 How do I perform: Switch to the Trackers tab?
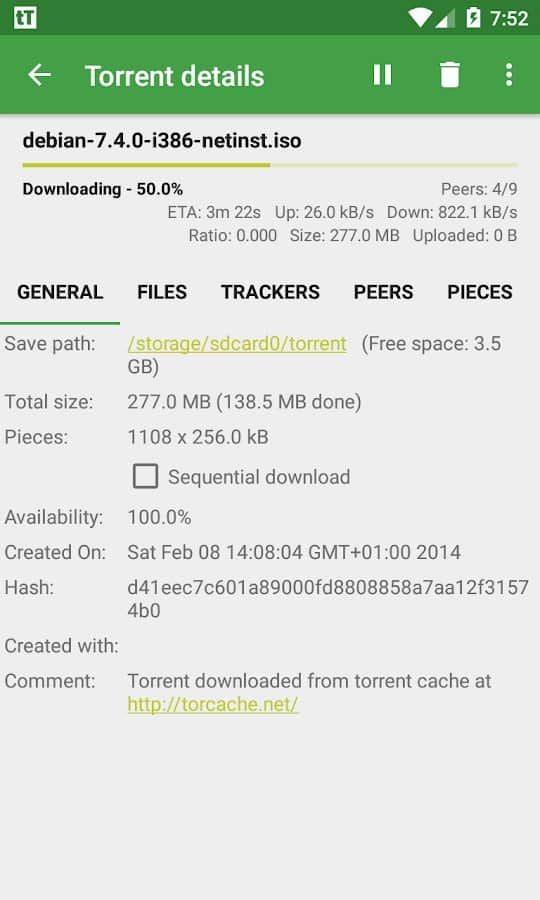(x=270, y=292)
